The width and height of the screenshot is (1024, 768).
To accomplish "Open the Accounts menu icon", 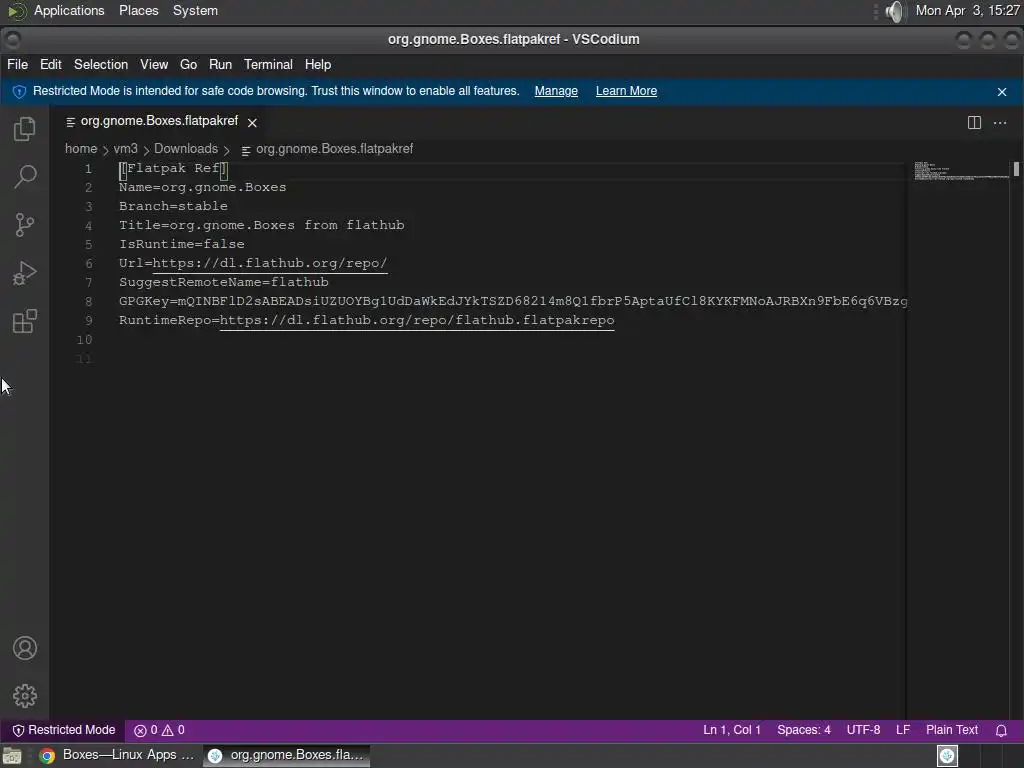I will coord(25,648).
